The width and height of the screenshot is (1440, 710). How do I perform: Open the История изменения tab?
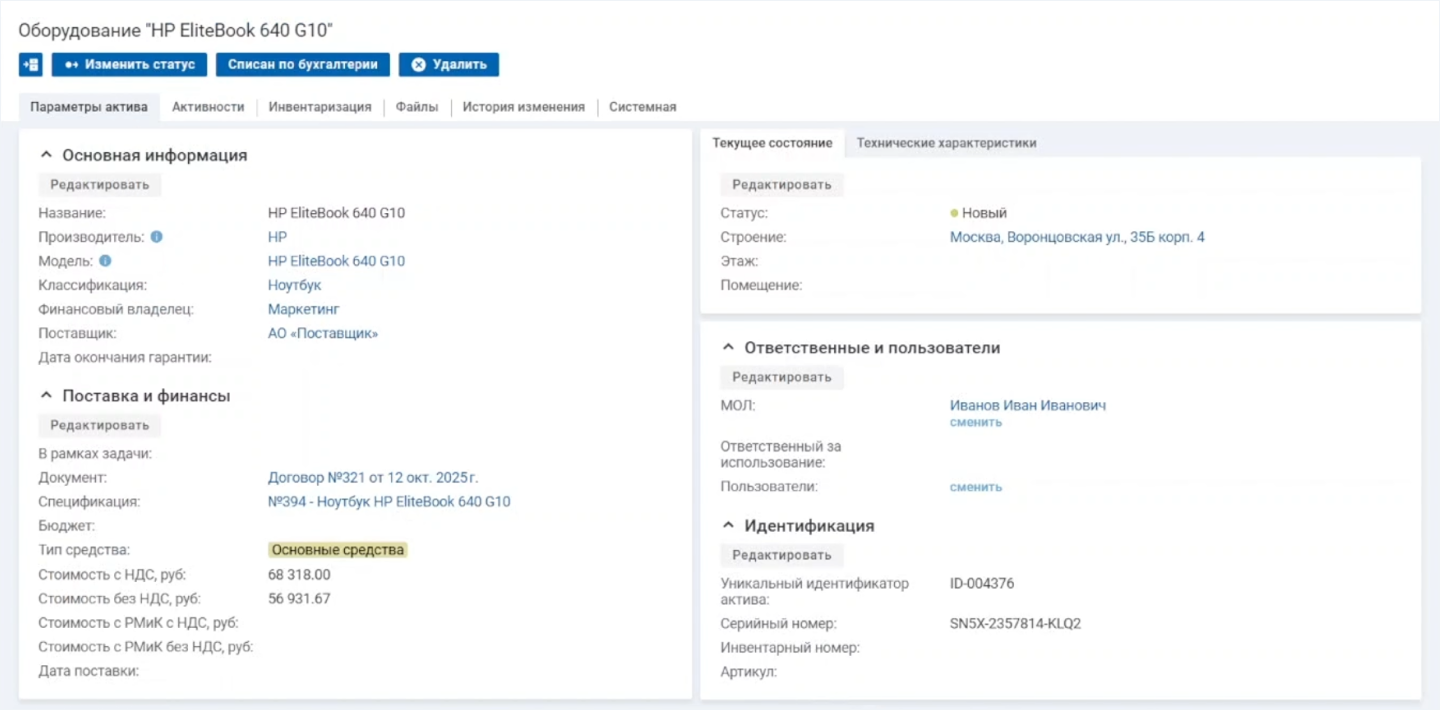[523, 107]
